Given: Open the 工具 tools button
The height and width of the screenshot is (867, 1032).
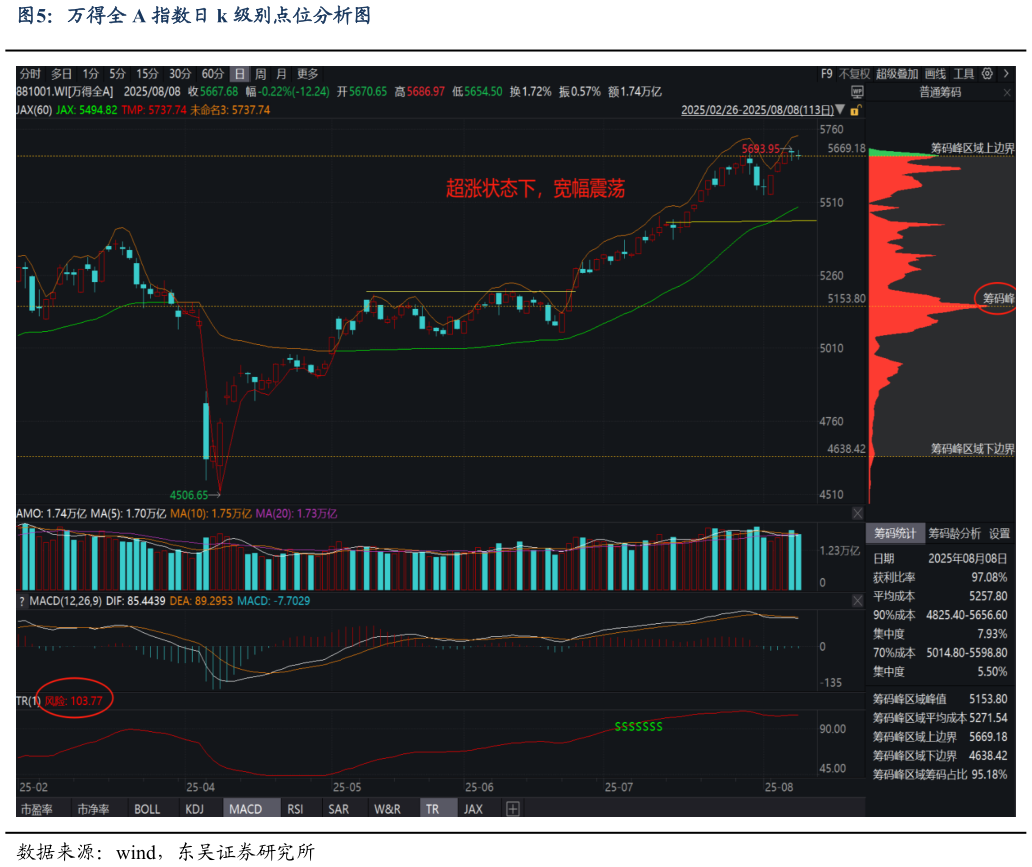Looking at the screenshot, I should click(x=964, y=73).
